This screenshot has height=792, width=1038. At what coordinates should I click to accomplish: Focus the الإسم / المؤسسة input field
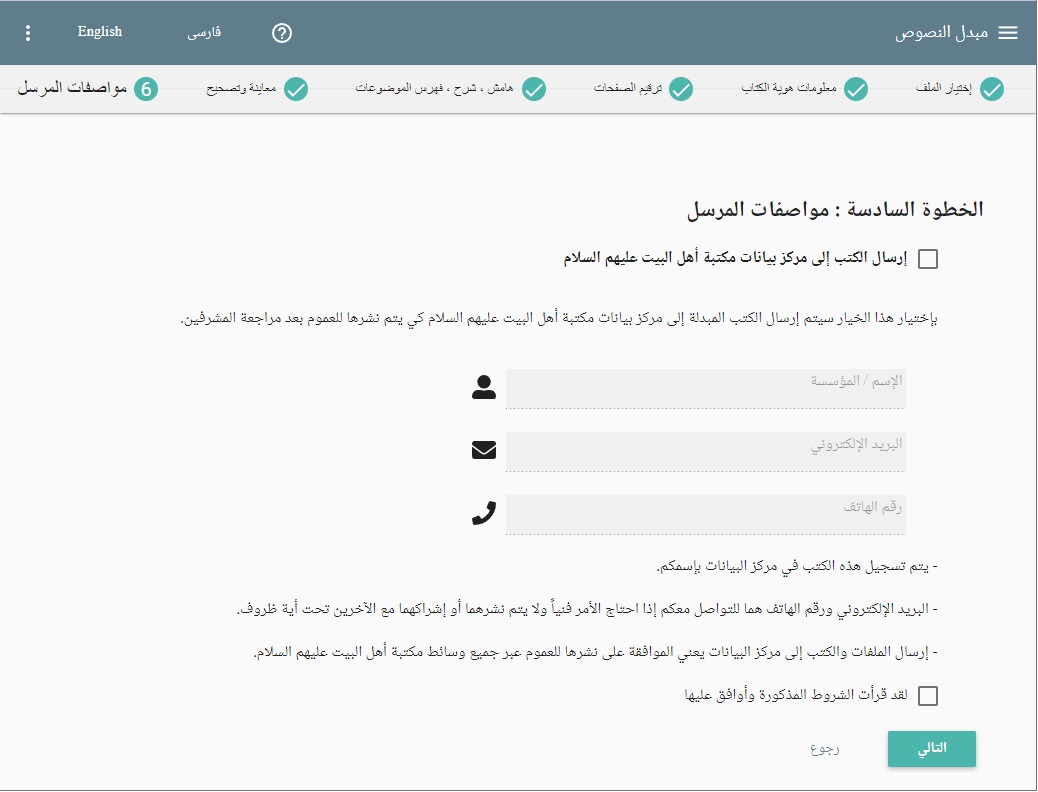pos(705,389)
